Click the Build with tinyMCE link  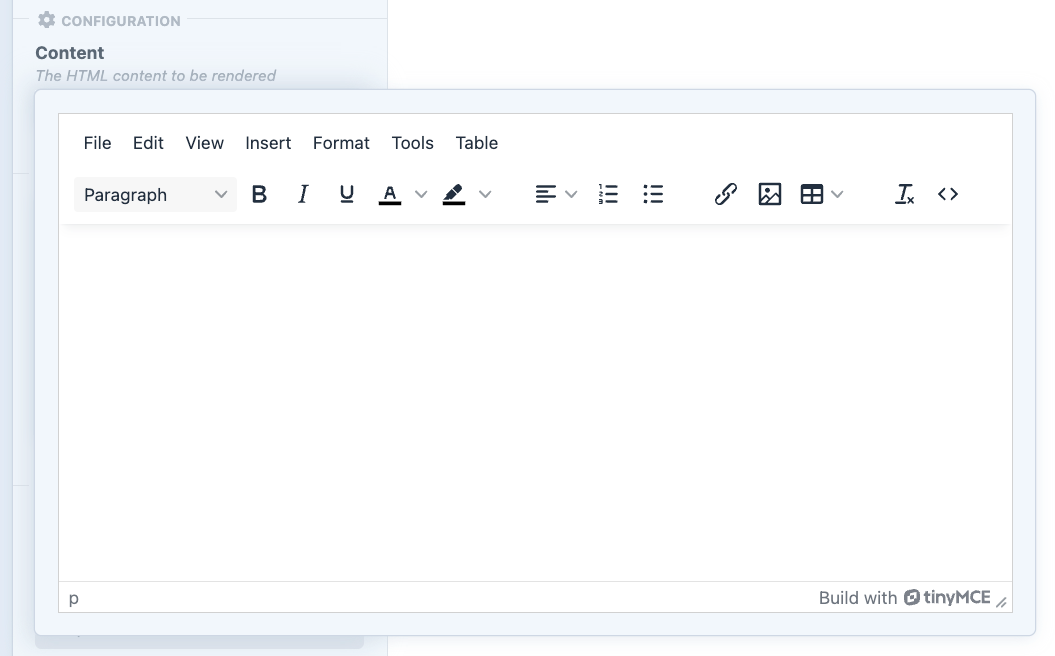click(x=904, y=598)
